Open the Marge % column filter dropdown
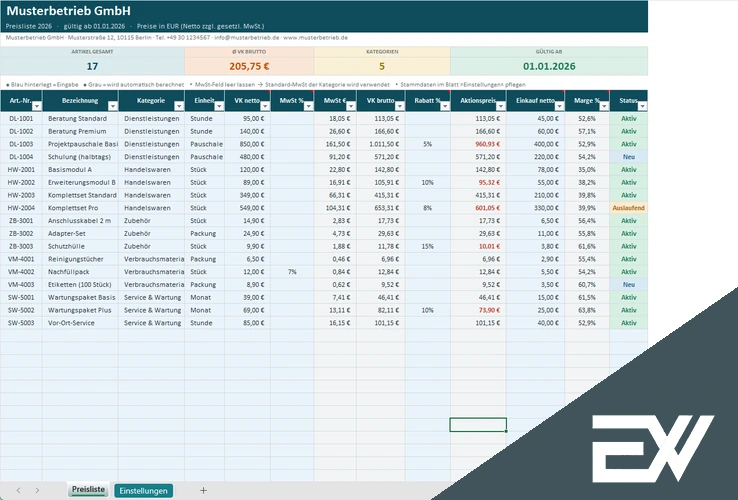 coord(604,106)
